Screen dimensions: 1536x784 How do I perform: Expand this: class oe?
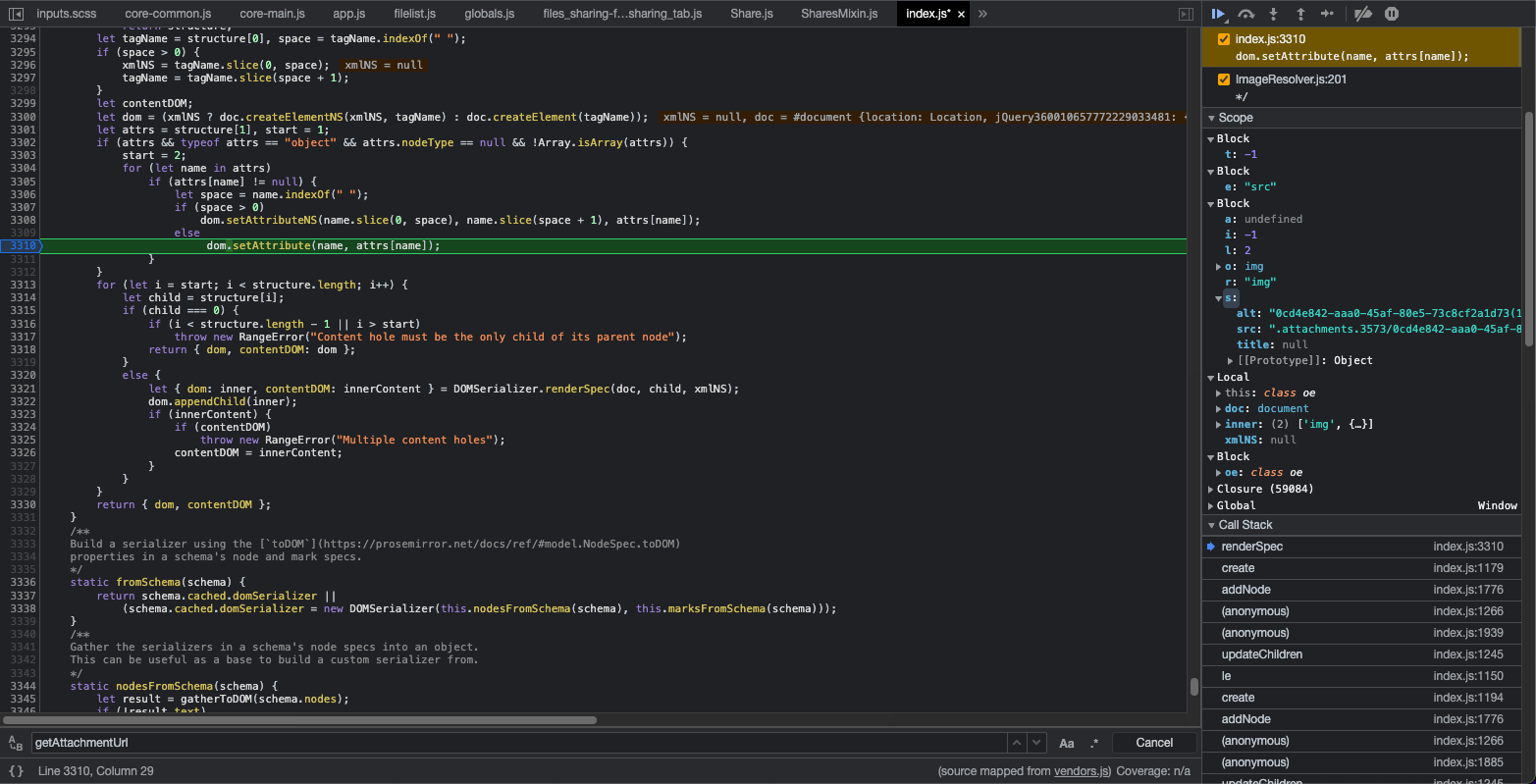[x=1219, y=393]
